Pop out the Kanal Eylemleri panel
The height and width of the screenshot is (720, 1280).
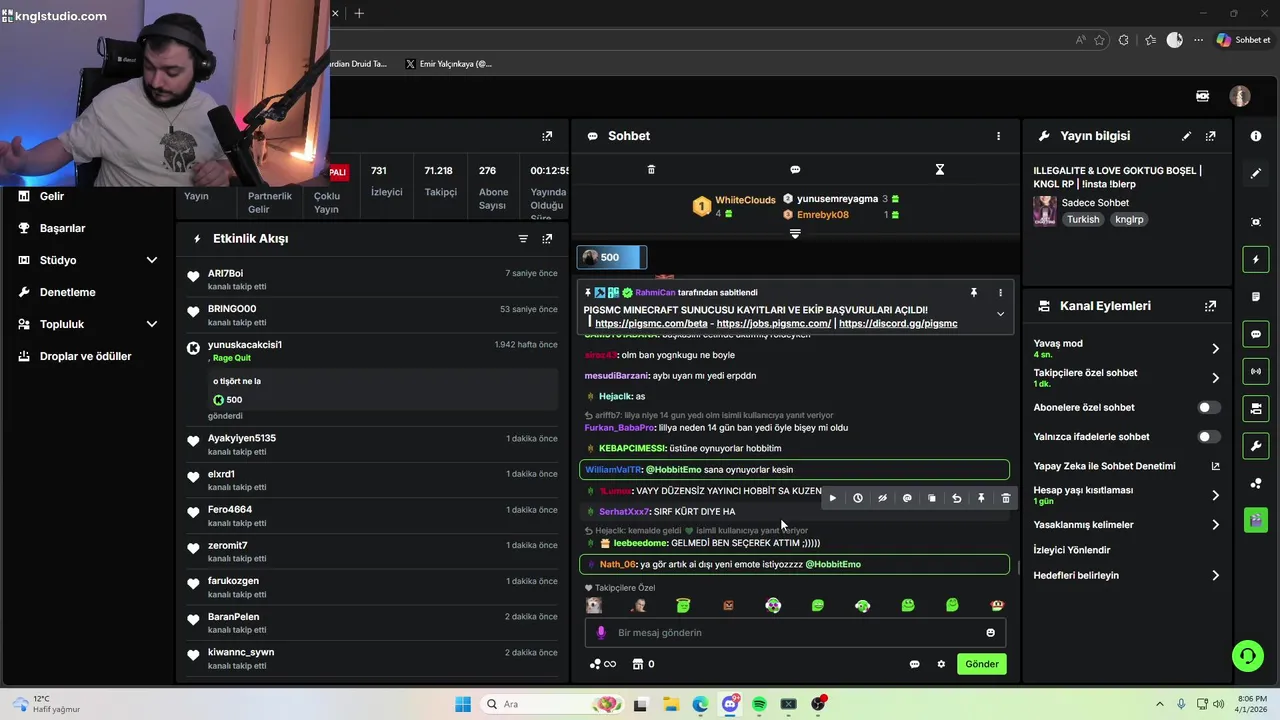click(1211, 306)
